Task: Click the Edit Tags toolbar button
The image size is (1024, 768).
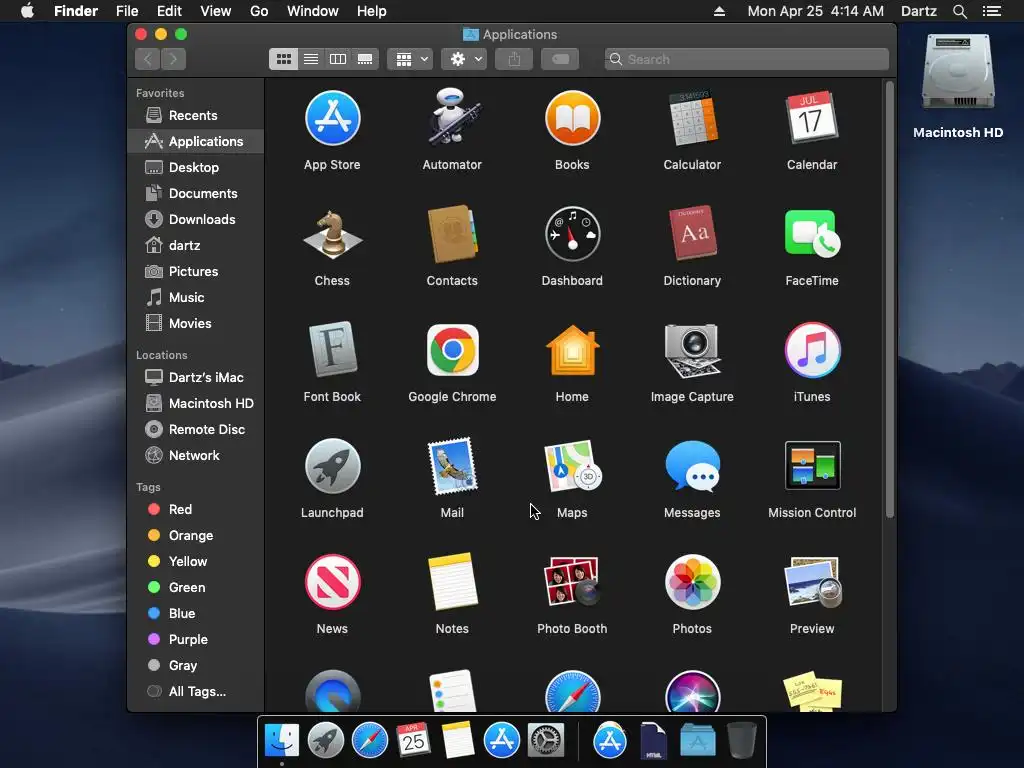Action: (x=560, y=59)
